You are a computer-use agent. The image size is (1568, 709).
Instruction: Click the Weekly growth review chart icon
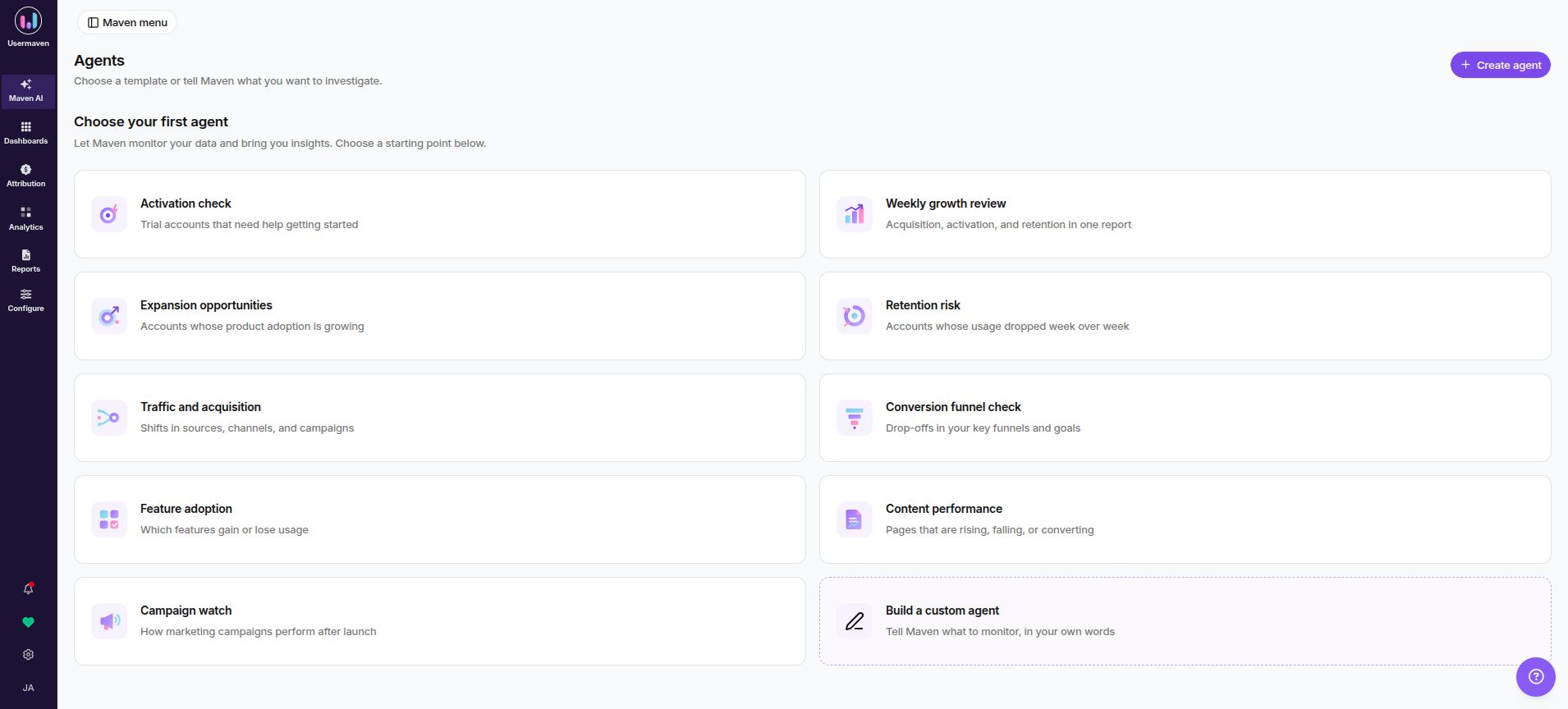[x=855, y=214]
